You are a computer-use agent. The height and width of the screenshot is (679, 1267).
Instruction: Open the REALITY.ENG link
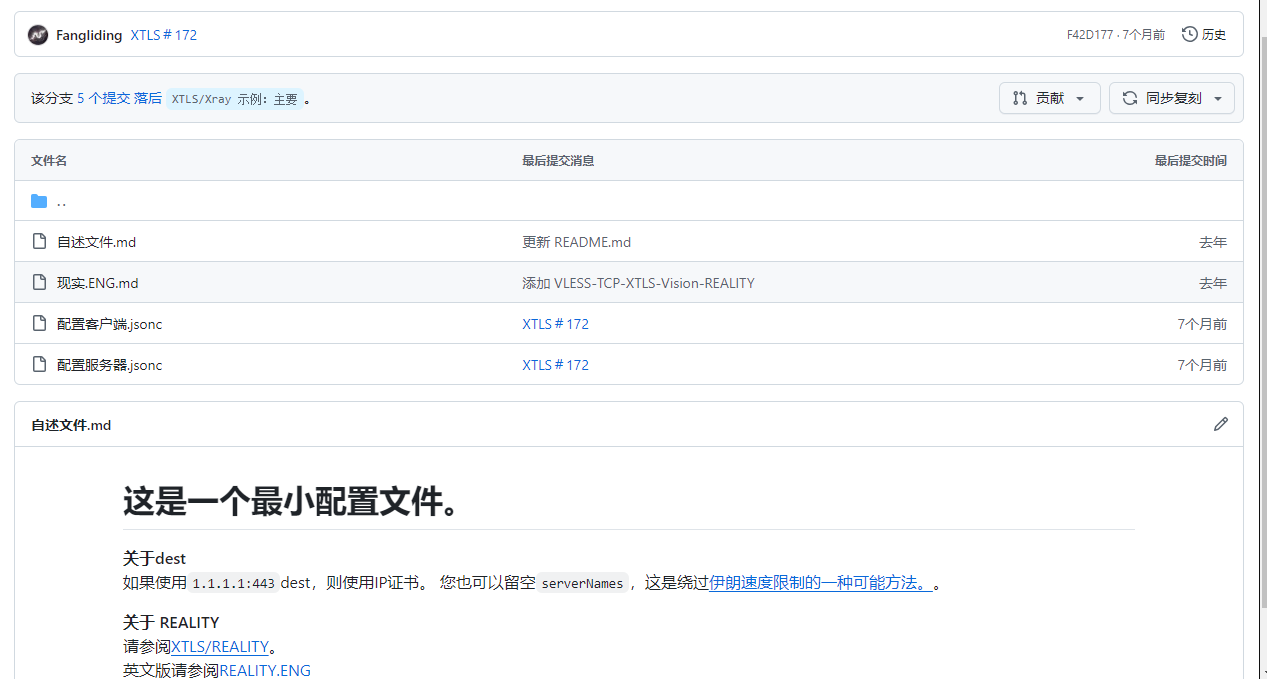click(x=265, y=670)
